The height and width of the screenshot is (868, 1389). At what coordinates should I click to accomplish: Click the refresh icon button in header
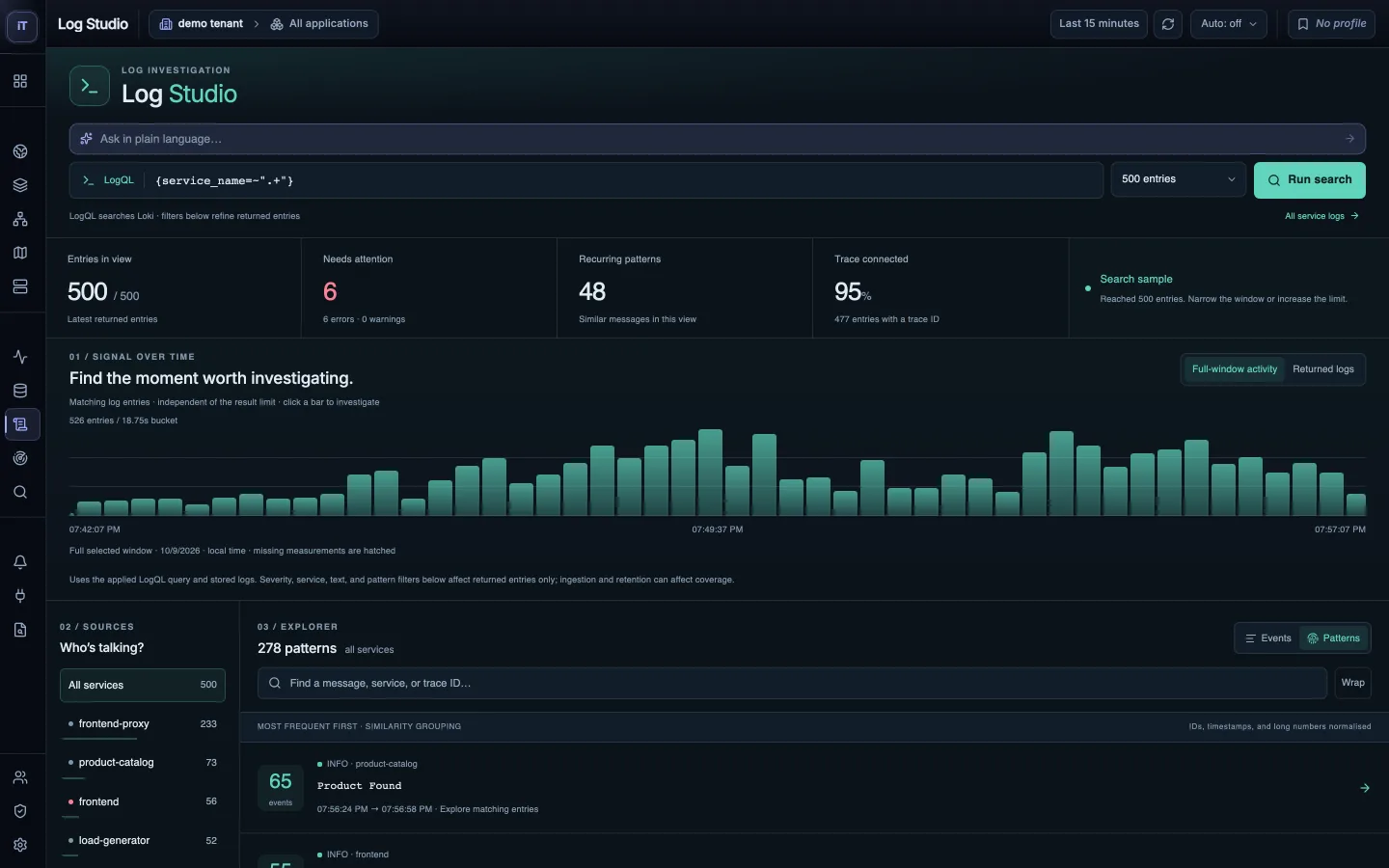[1168, 24]
